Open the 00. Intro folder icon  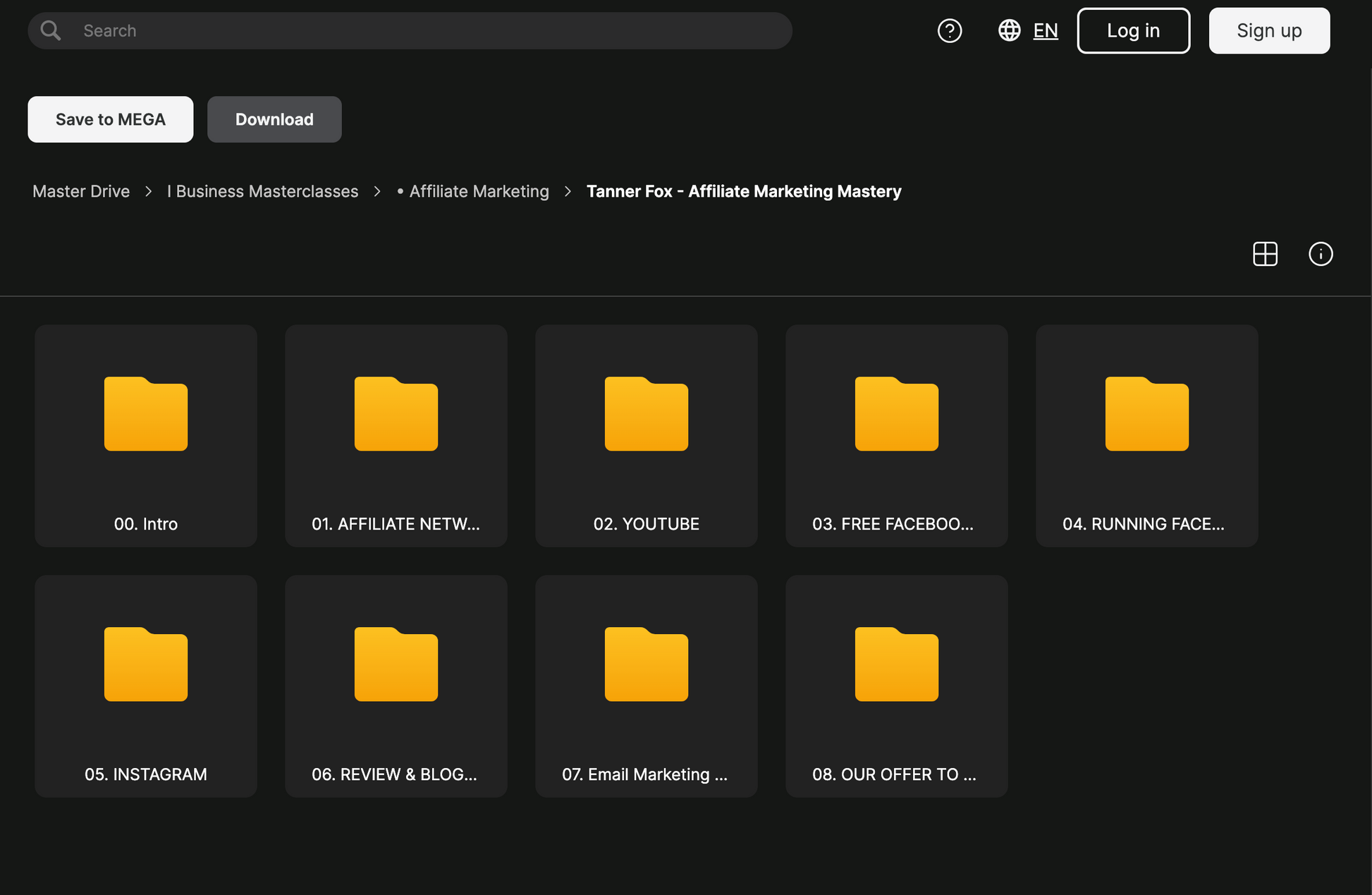[146, 414]
